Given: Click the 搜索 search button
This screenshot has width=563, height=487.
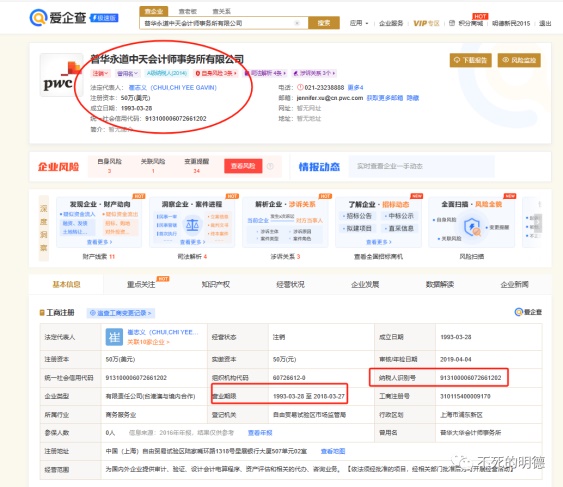Looking at the screenshot, I should point(324,23).
